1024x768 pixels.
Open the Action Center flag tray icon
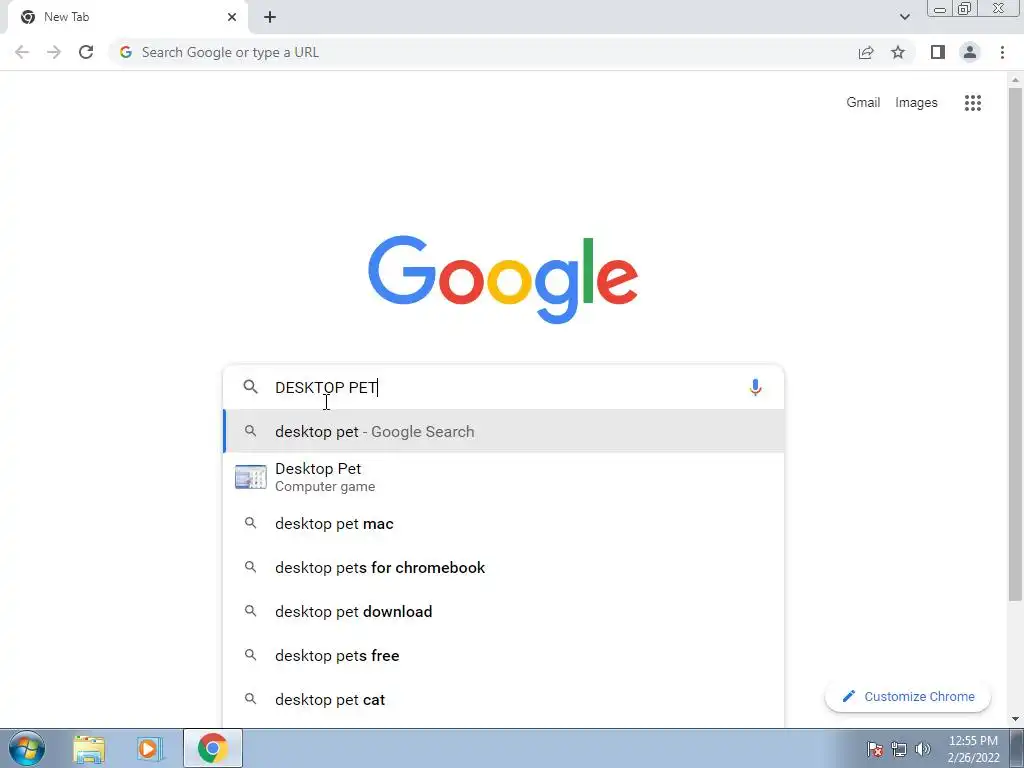point(875,749)
